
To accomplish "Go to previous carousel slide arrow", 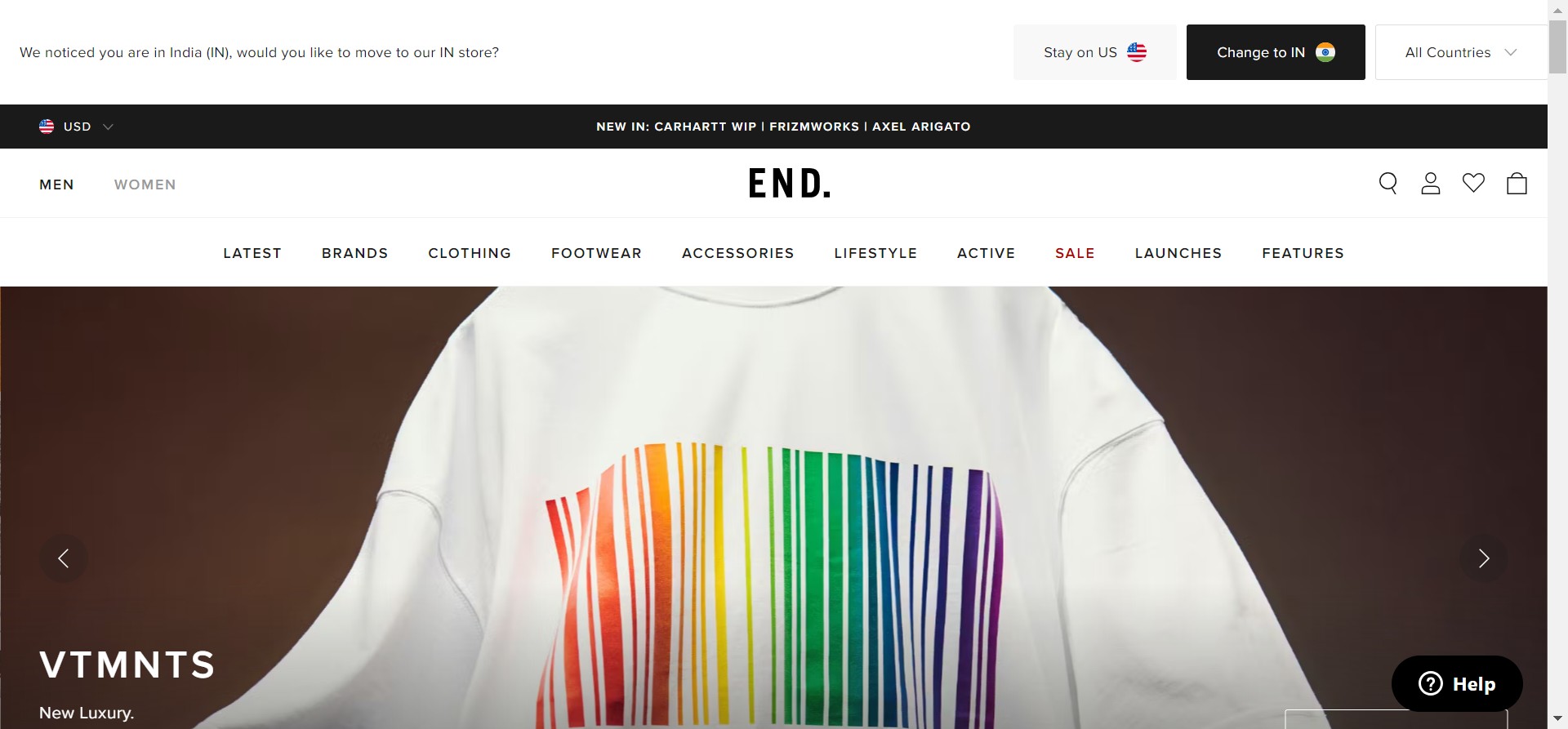I will pyautogui.click(x=64, y=558).
